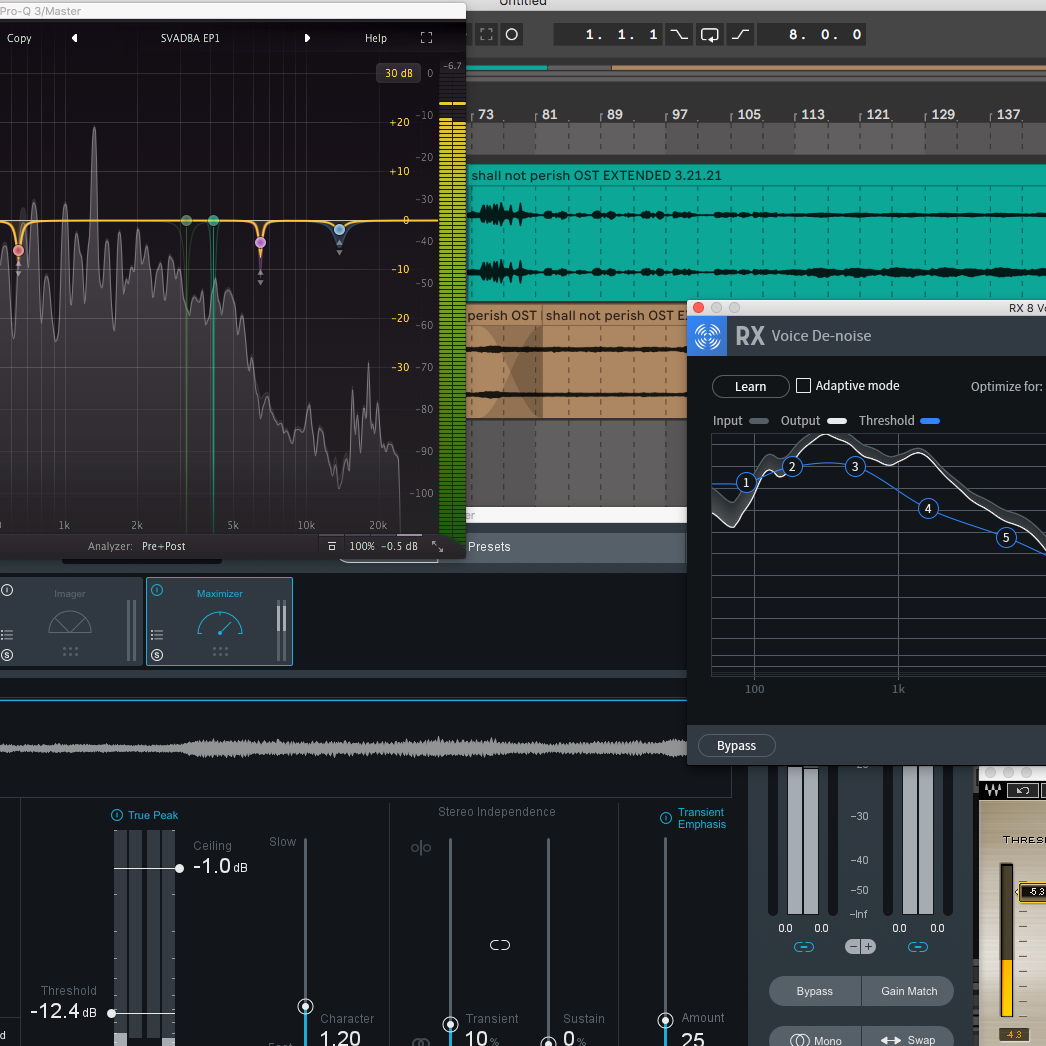
Task: Click the Ceiling slider handle
Action: [179, 869]
